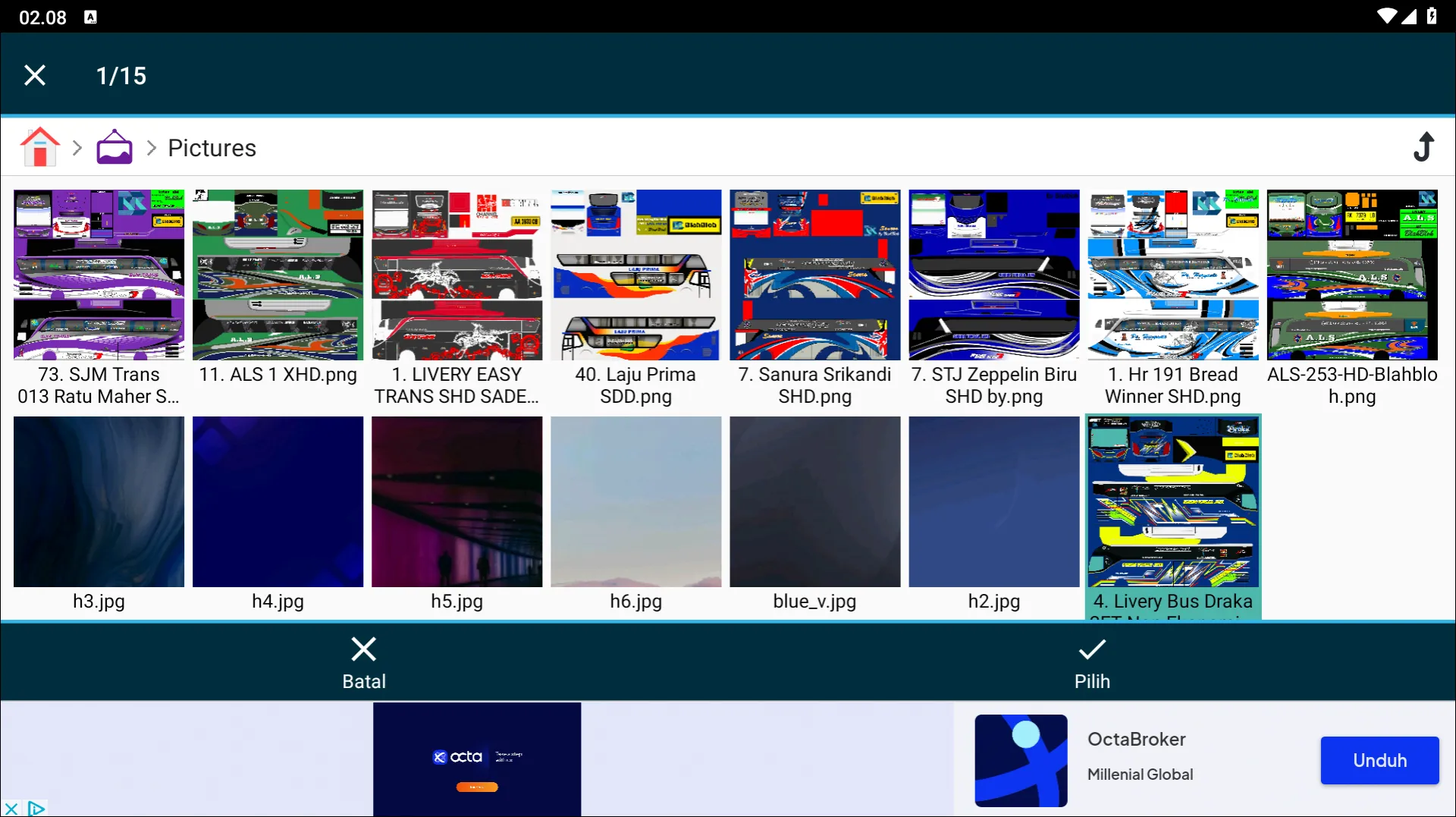
Task: Go up one folder level arrow
Action: tap(1423, 147)
